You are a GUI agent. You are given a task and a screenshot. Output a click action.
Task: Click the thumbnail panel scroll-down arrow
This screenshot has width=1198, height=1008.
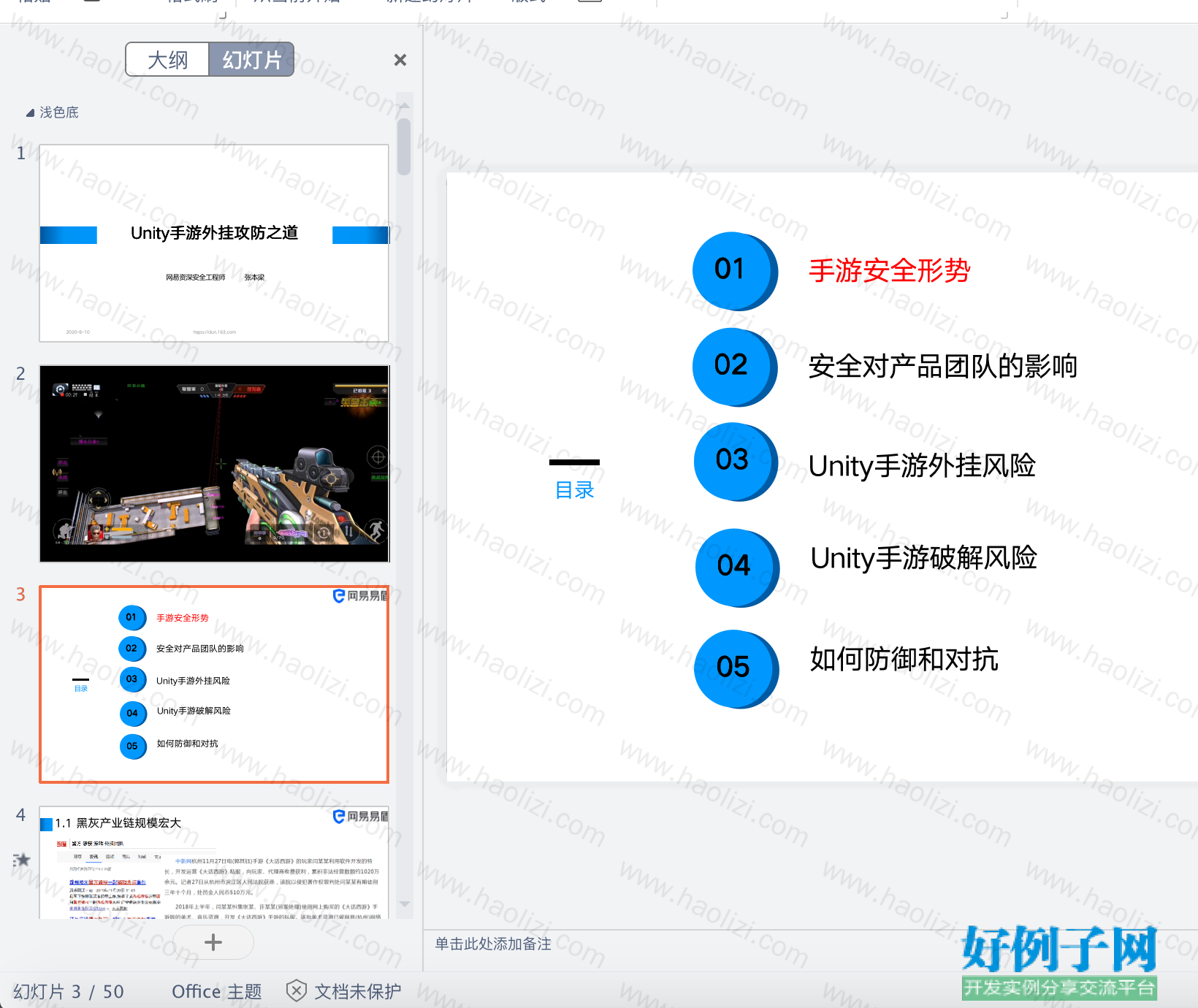pos(404,904)
